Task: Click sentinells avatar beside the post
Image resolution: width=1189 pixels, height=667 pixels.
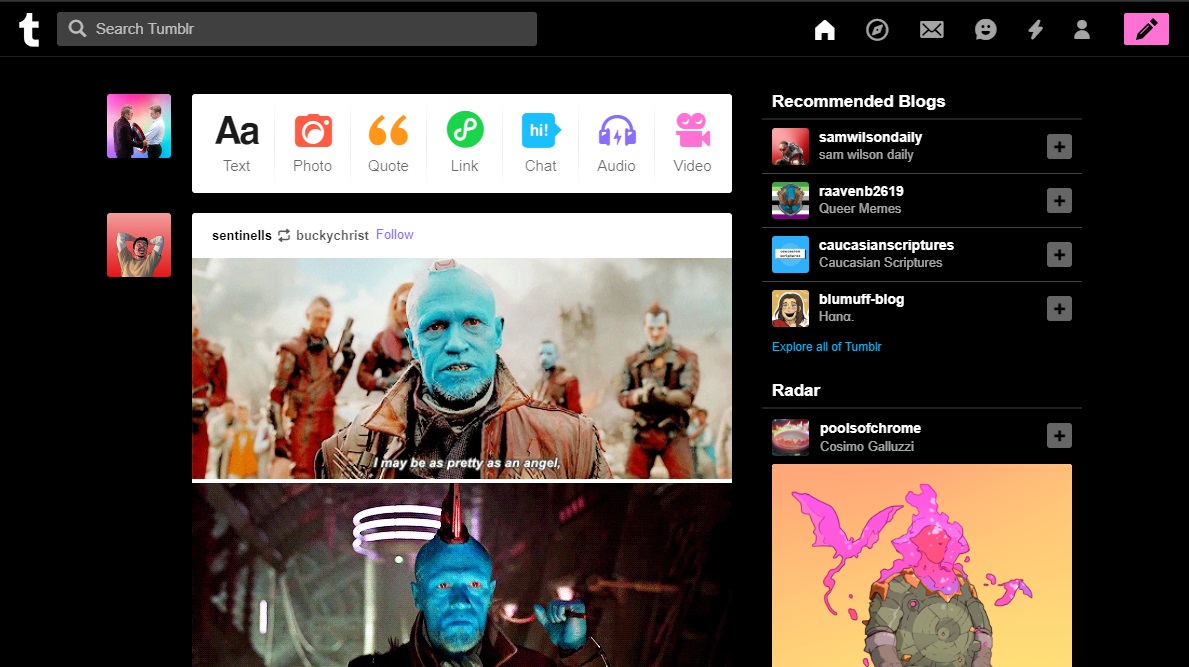Action: point(139,245)
